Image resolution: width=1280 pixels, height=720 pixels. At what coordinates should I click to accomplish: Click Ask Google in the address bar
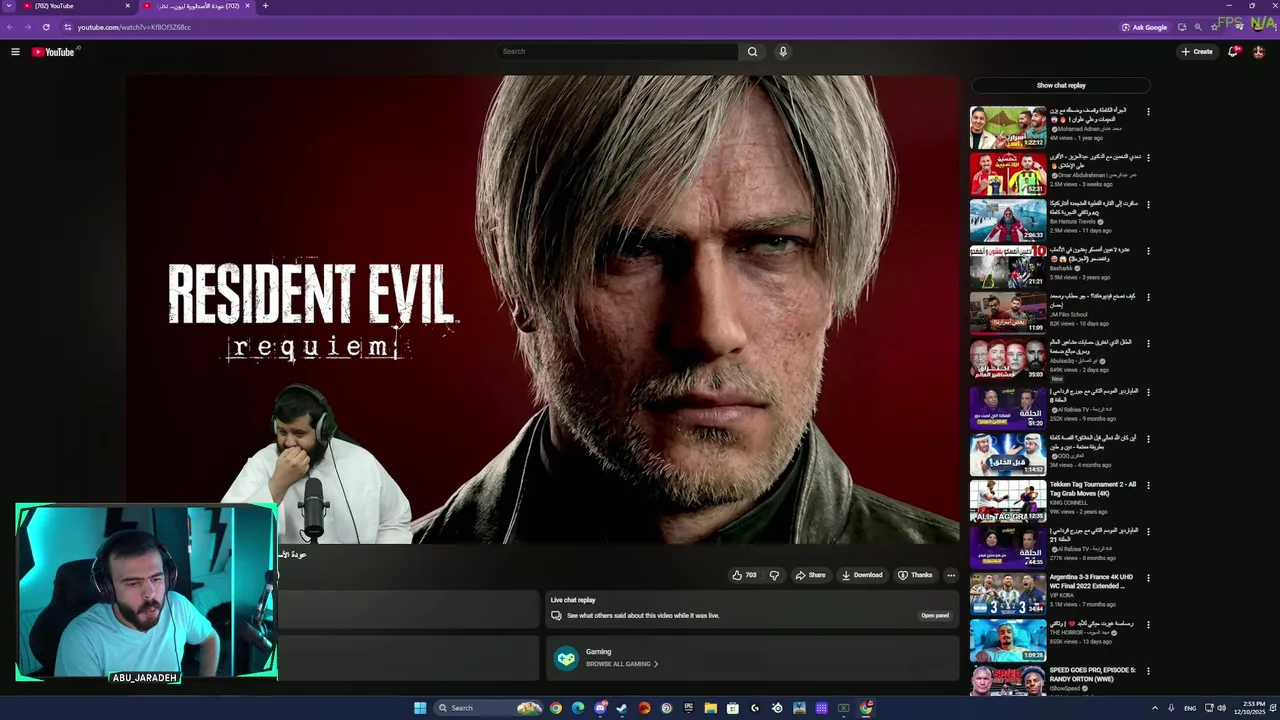tap(1145, 27)
